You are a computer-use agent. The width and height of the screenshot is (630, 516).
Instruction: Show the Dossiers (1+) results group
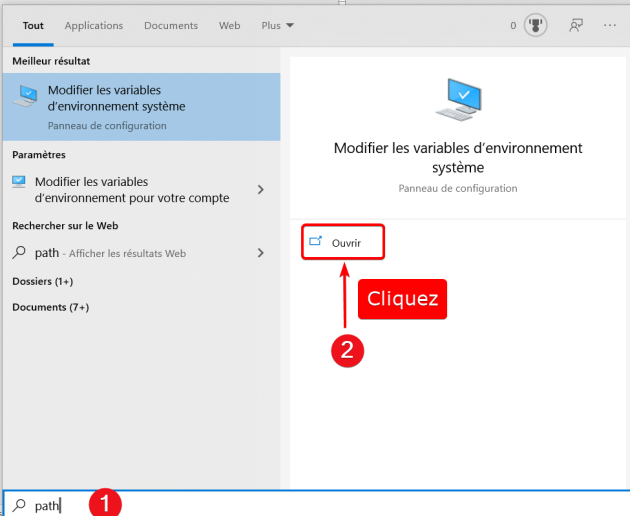point(42,282)
